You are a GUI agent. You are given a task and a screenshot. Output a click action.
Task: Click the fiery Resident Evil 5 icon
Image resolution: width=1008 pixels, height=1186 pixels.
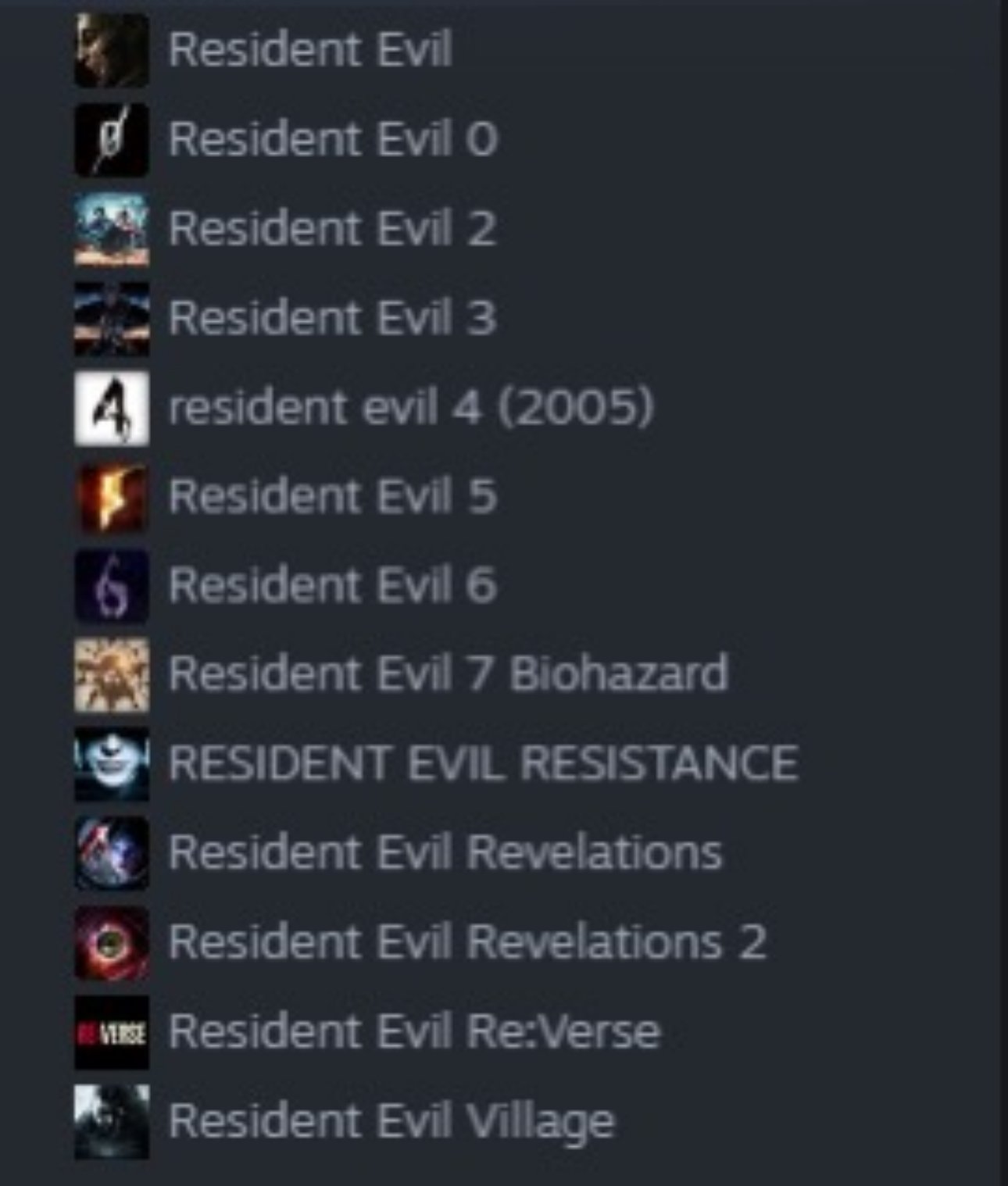112,497
